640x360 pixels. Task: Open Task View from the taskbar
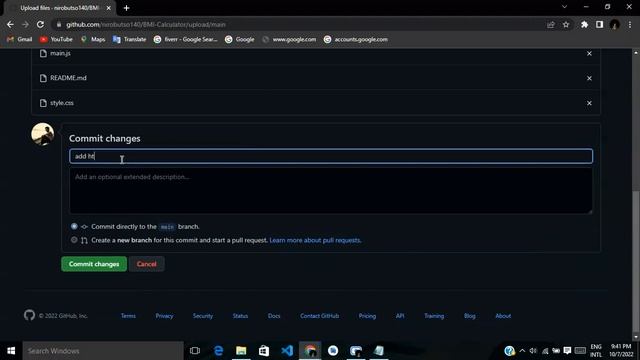point(195,351)
